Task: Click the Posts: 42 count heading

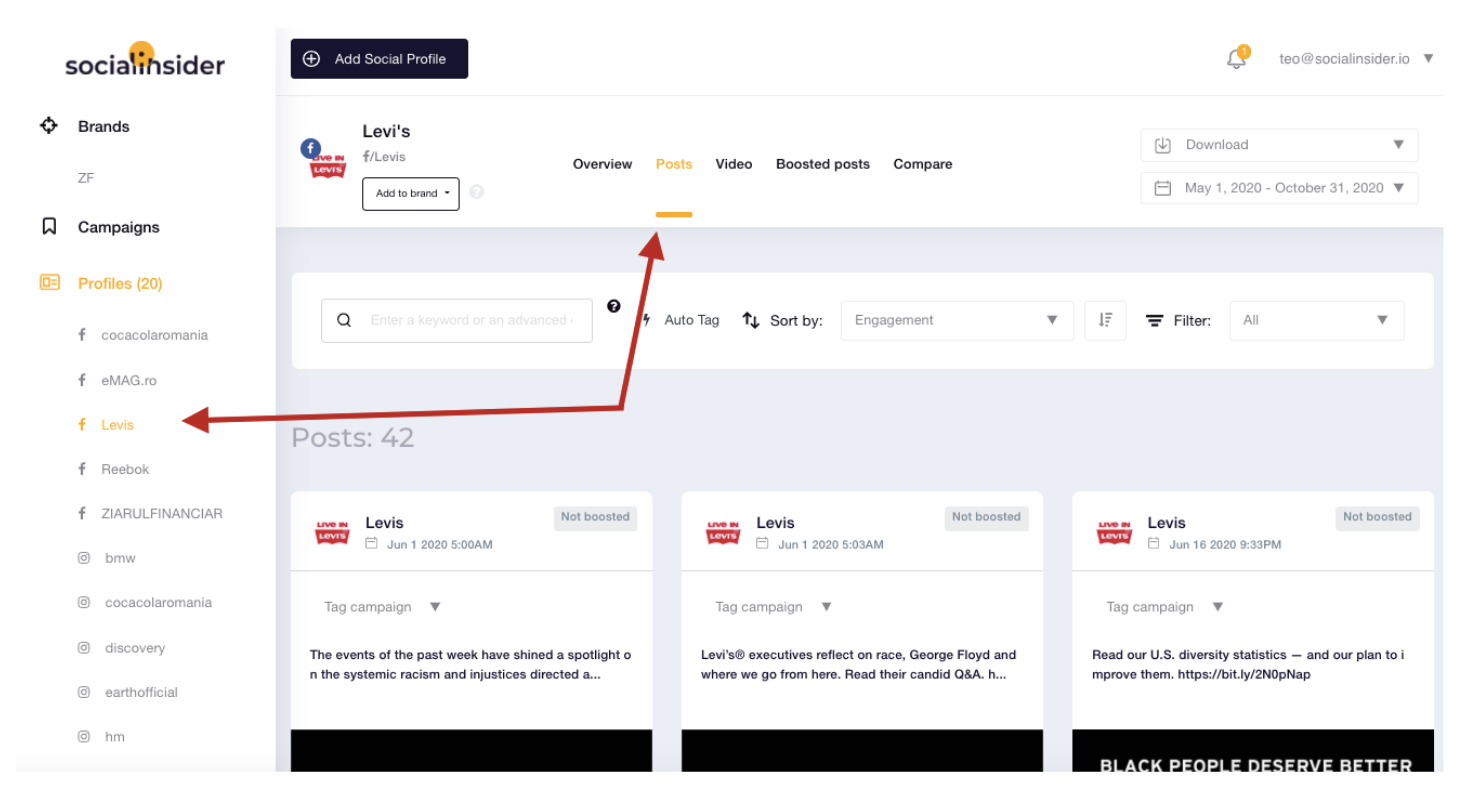Action: tap(353, 438)
